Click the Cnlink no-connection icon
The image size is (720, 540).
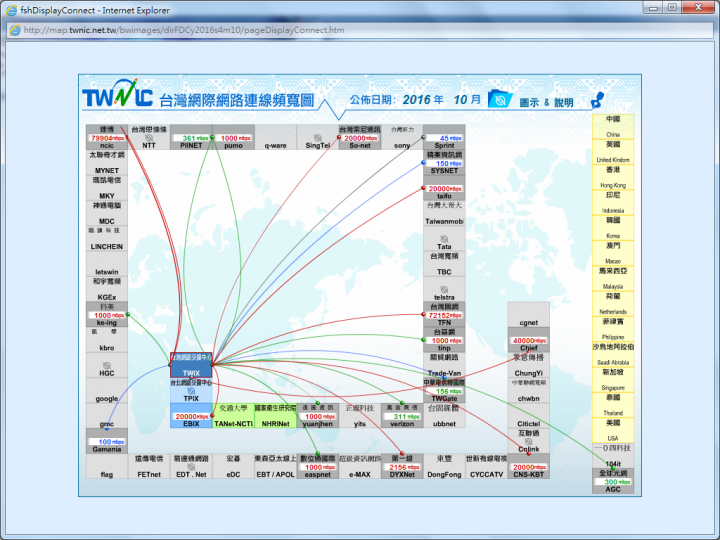(529, 442)
